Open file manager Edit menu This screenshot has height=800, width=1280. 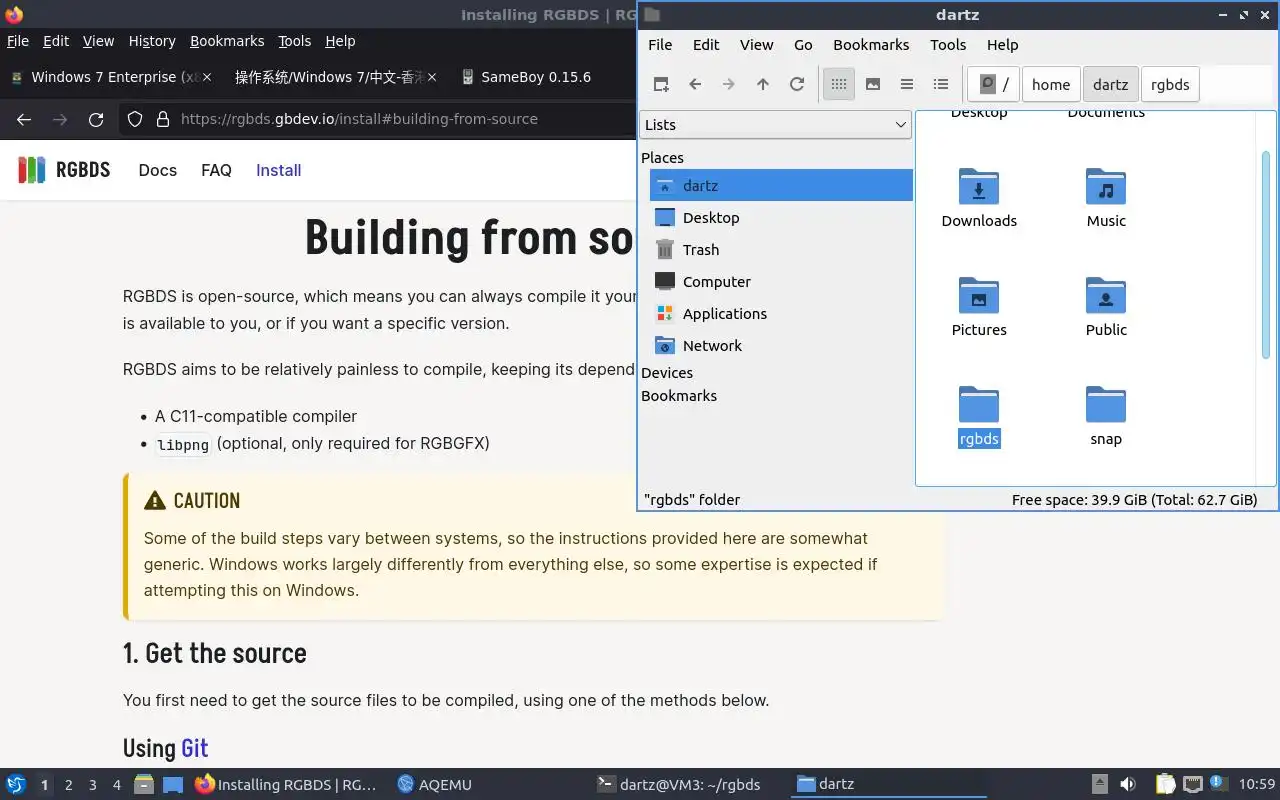[x=706, y=44]
